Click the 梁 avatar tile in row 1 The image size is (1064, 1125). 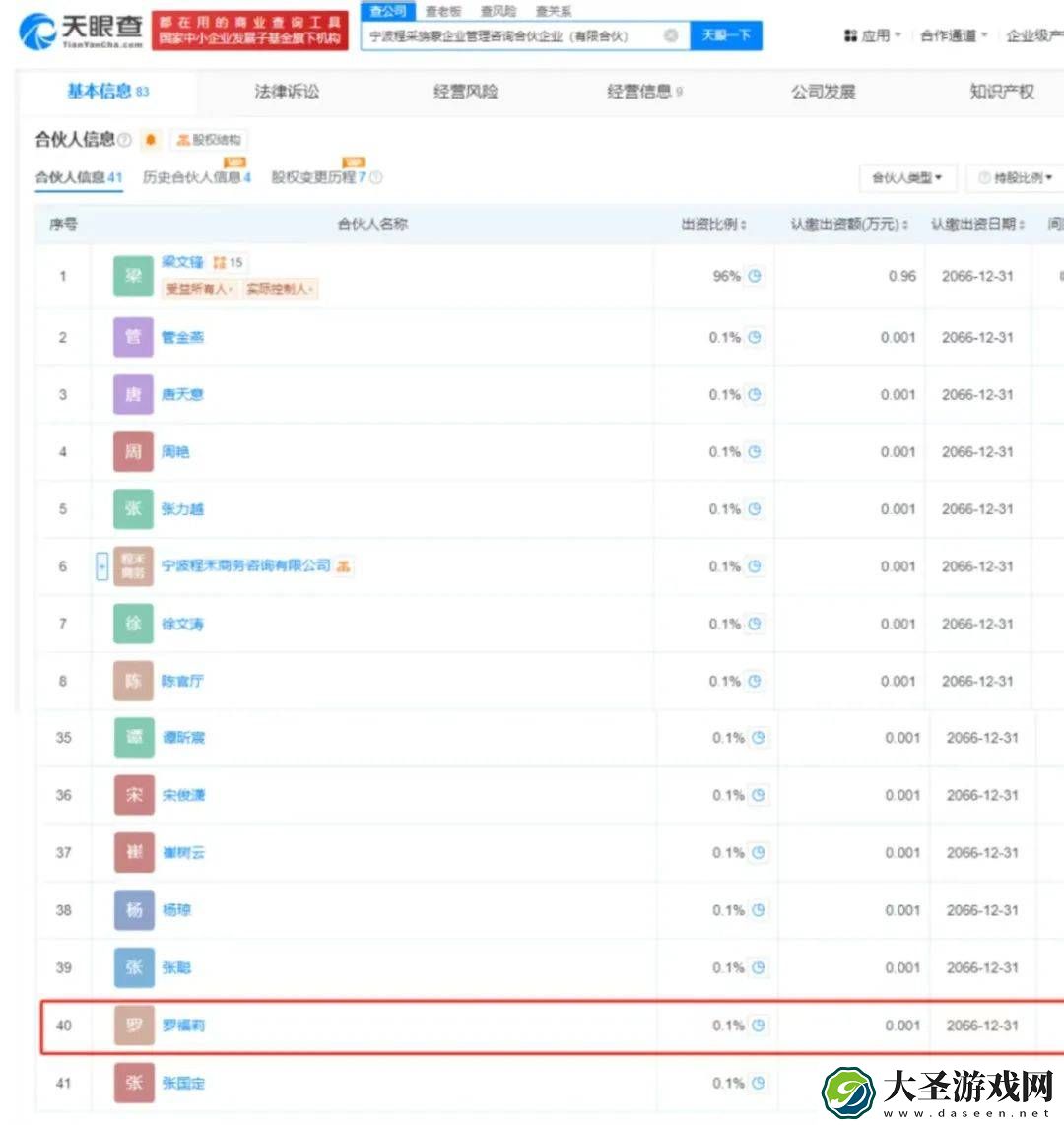pyautogui.click(x=133, y=276)
